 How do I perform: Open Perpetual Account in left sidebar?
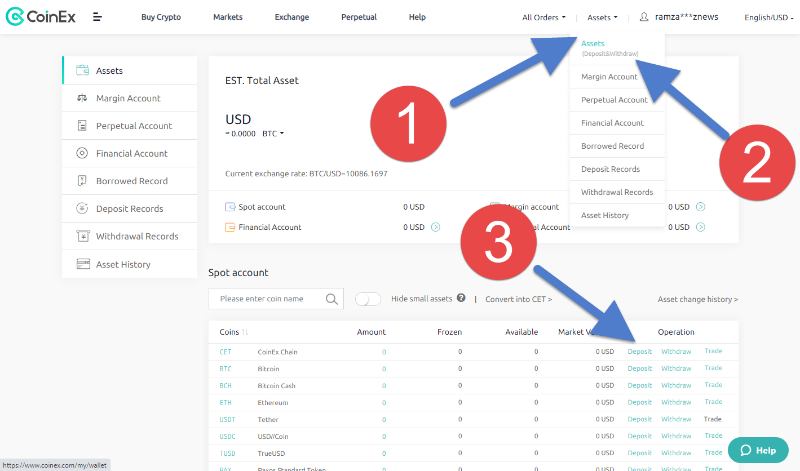130,126
